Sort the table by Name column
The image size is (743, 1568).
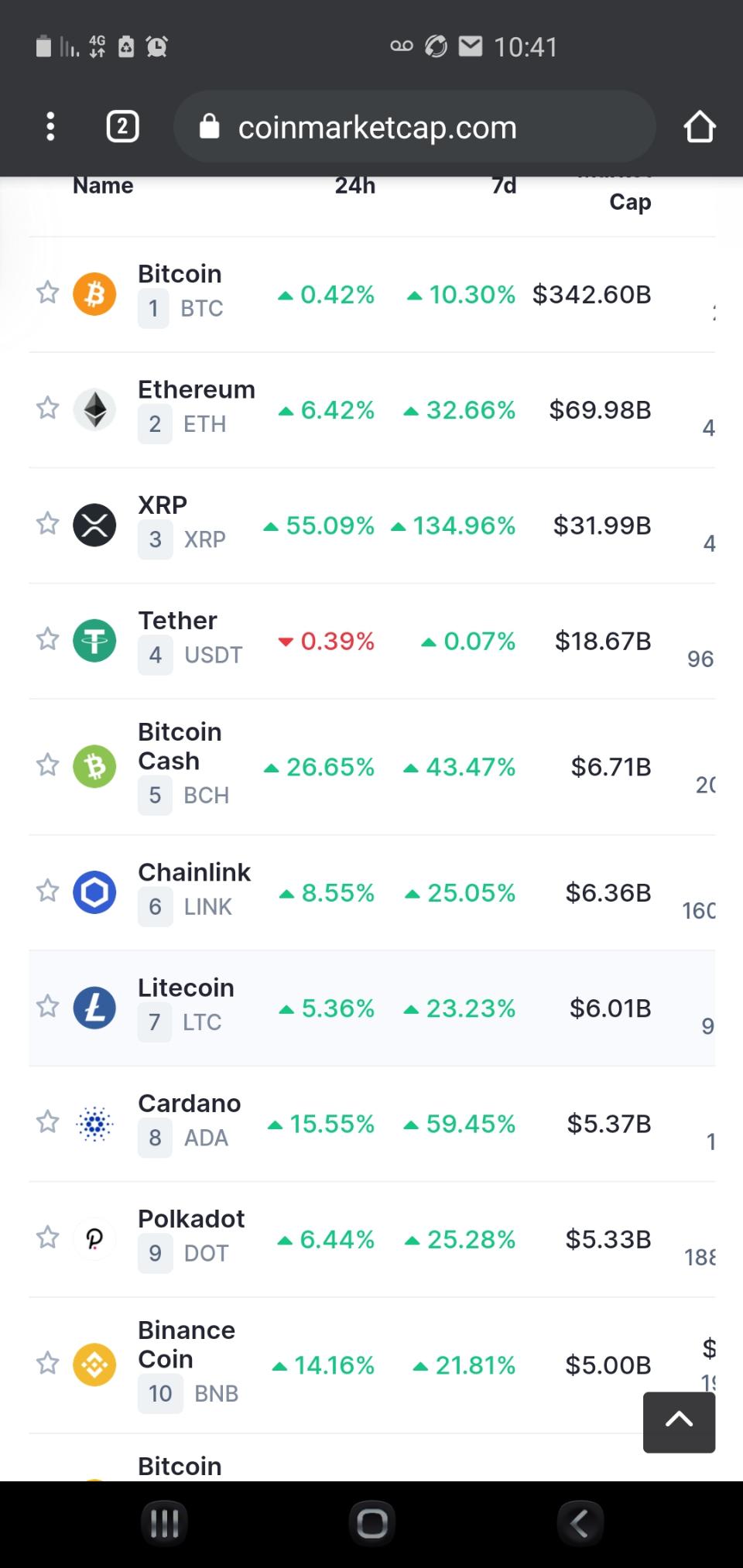(x=103, y=187)
